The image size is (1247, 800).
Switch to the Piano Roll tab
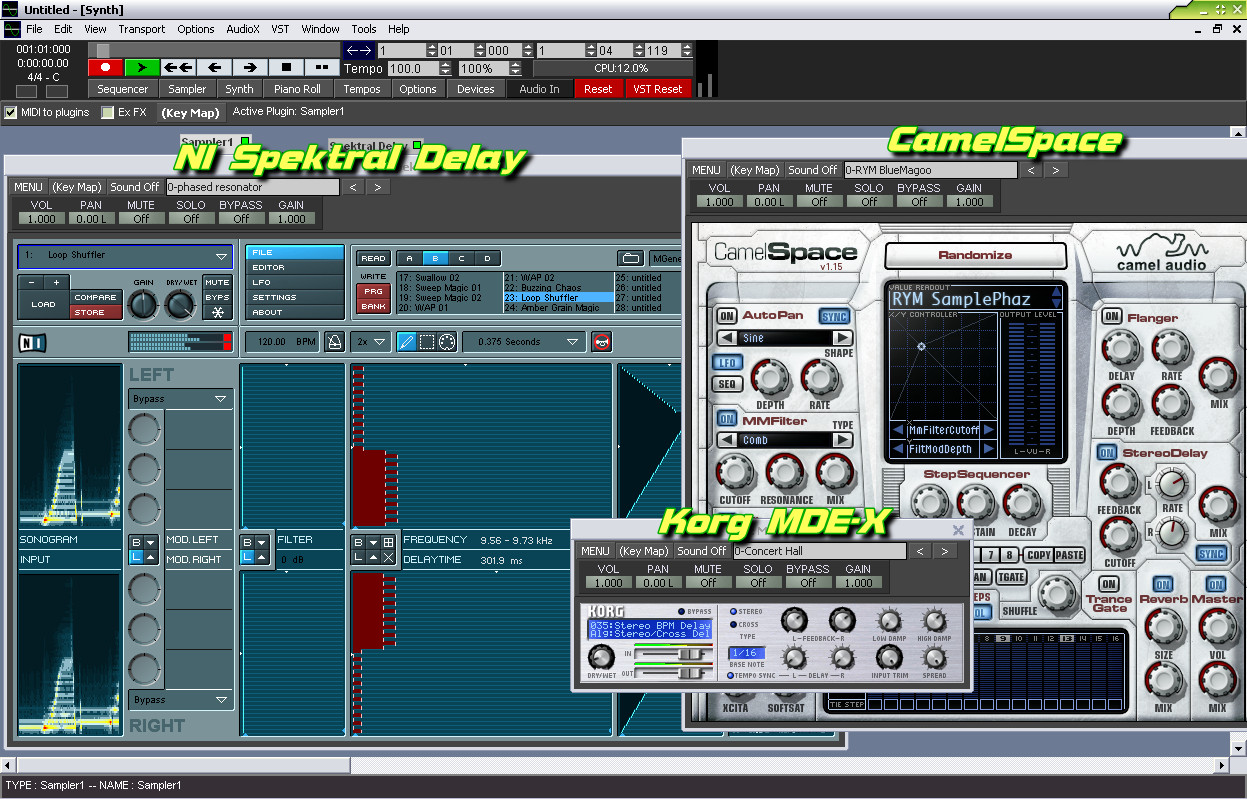point(298,89)
